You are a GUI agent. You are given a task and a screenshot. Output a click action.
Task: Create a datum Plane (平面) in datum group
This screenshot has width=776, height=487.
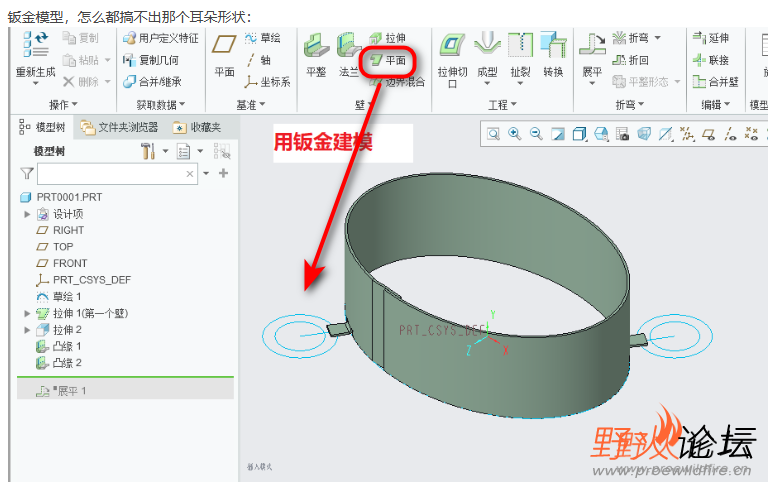tap(224, 56)
